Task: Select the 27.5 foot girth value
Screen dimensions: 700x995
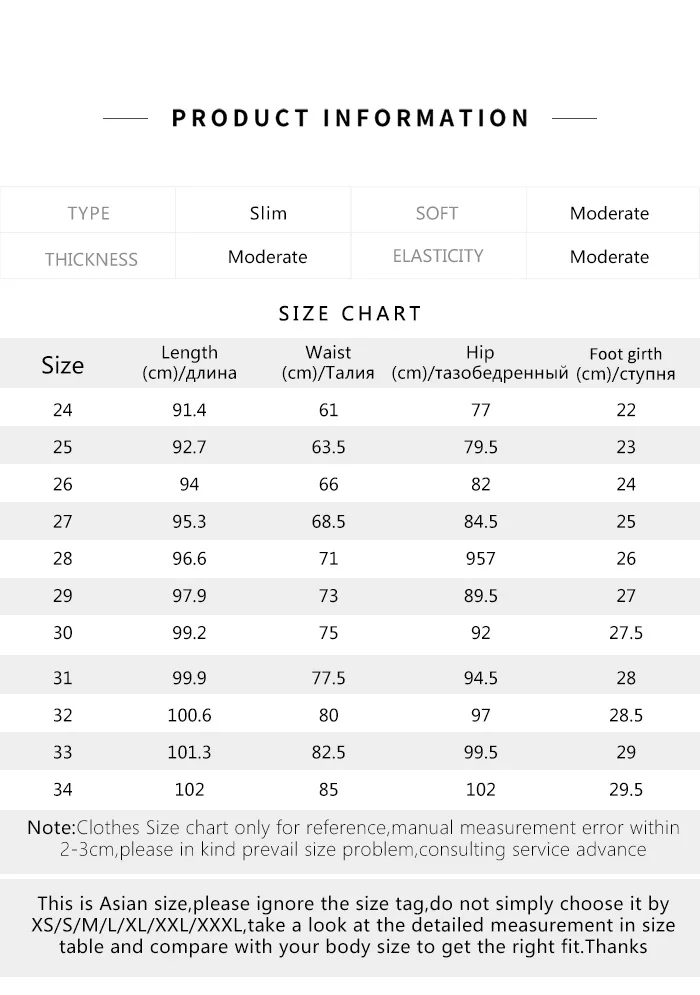Action: point(625,634)
